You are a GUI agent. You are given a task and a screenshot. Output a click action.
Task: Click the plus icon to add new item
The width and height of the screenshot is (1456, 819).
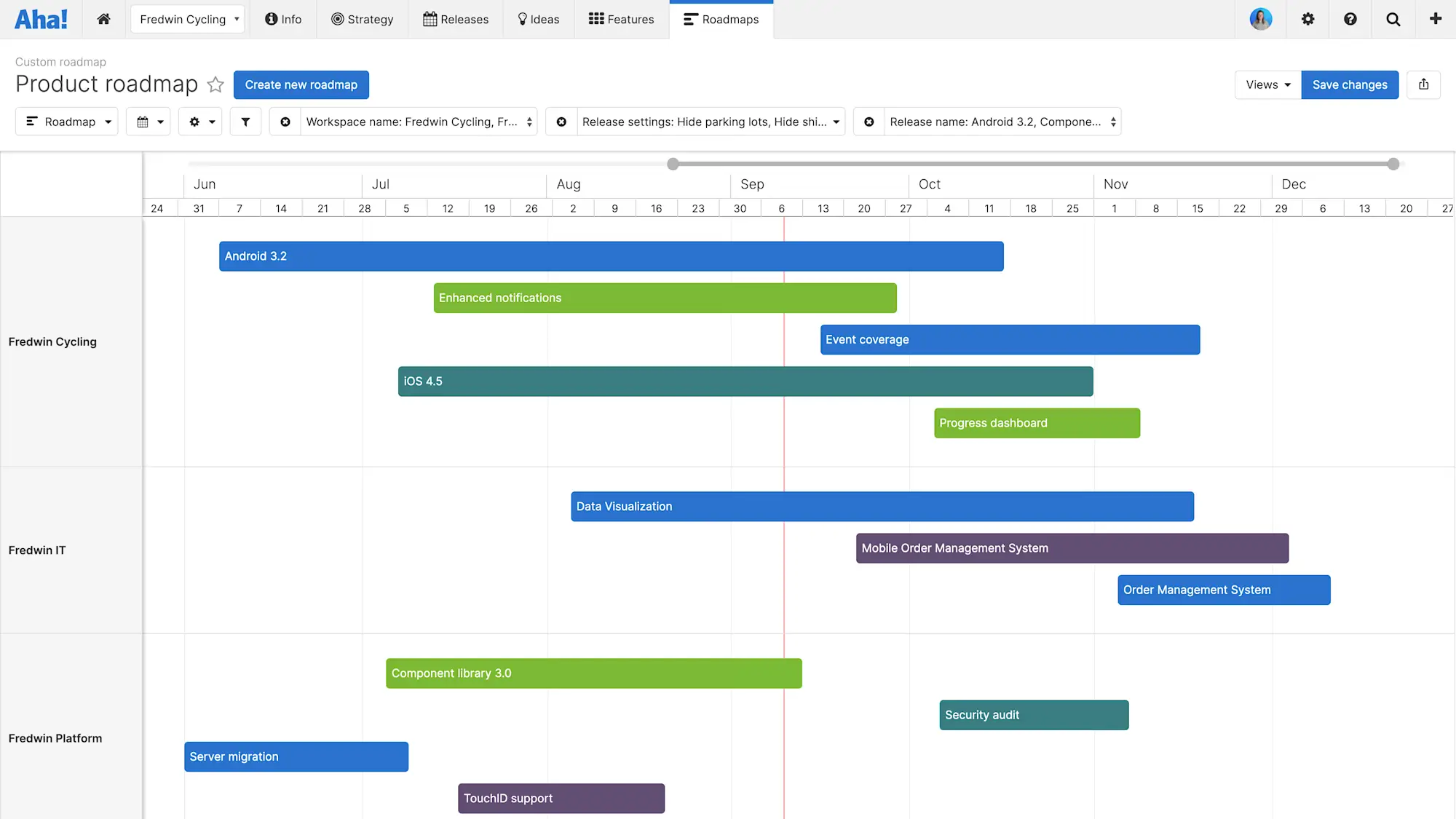coord(1436,19)
